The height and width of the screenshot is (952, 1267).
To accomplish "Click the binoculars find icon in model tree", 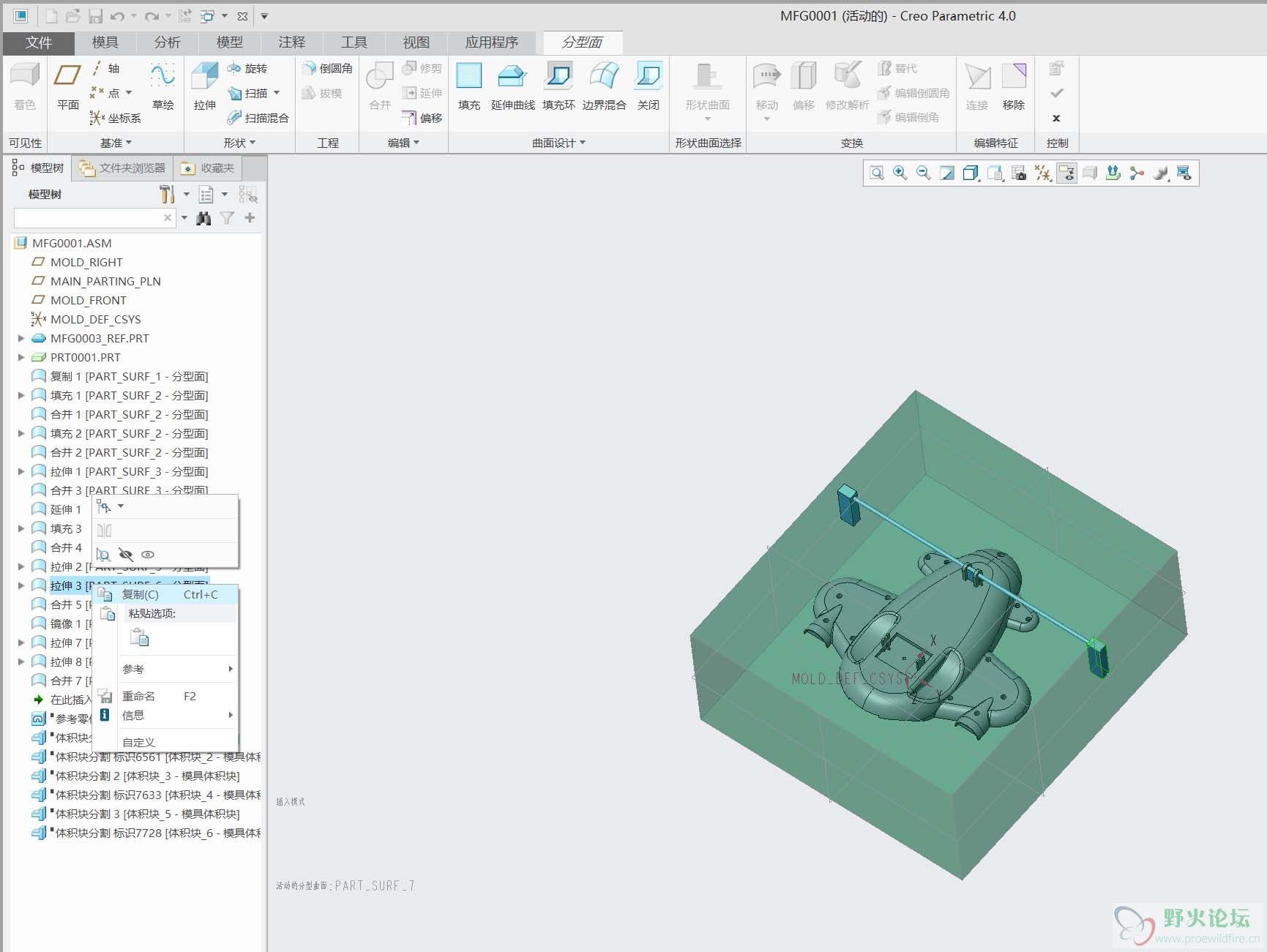I will (x=204, y=218).
